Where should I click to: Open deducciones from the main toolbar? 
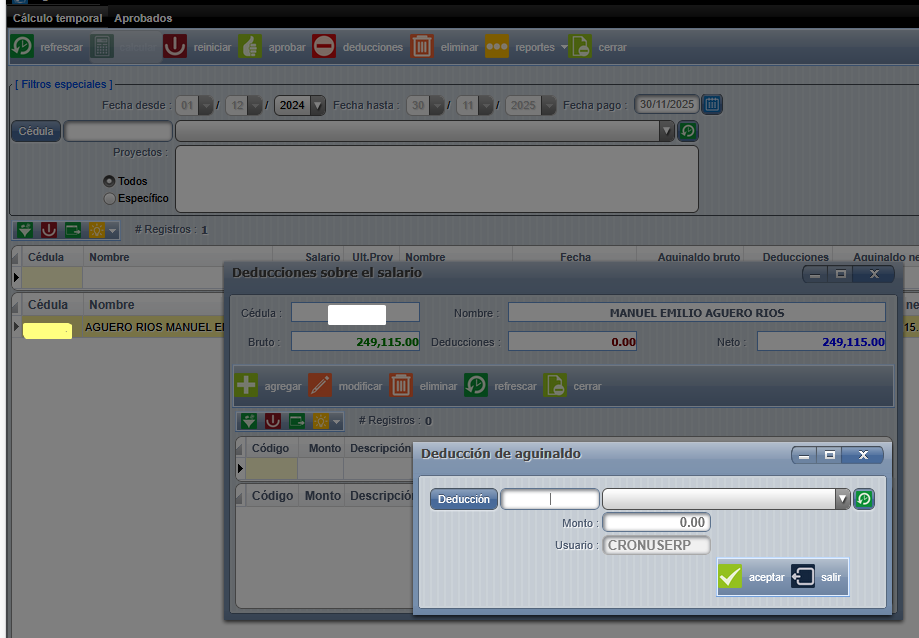324,47
